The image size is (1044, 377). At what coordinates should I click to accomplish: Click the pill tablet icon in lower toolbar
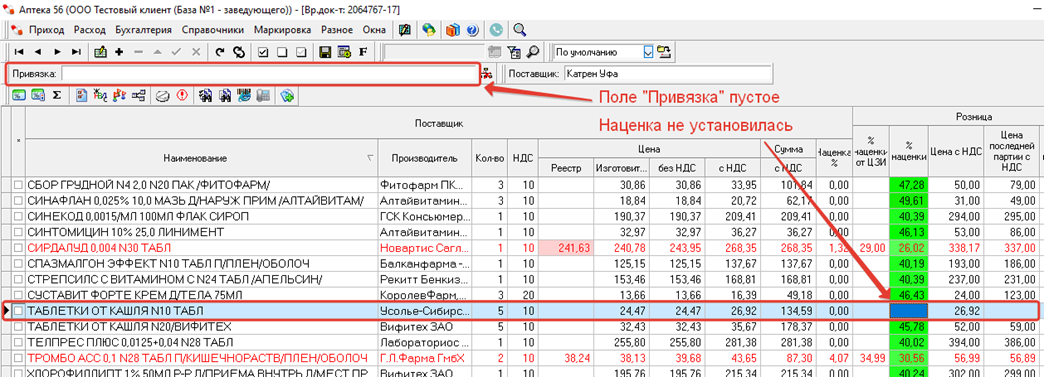pos(162,96)
